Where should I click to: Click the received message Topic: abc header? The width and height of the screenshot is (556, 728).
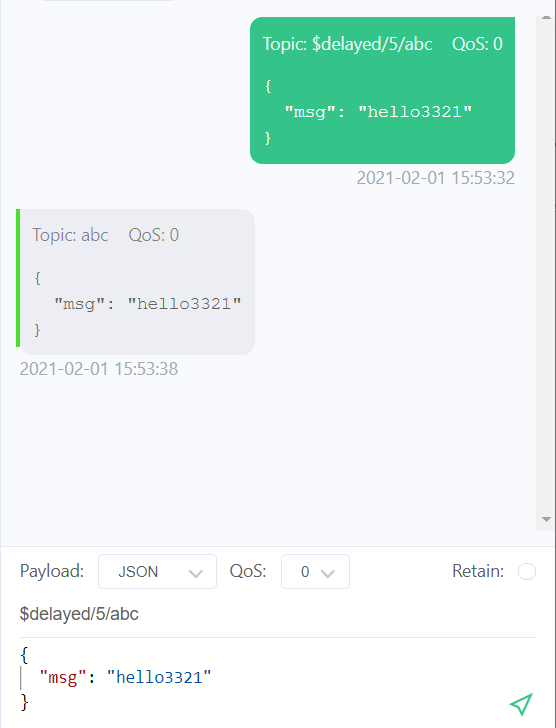pyautogui.click(x=70, y=235)
